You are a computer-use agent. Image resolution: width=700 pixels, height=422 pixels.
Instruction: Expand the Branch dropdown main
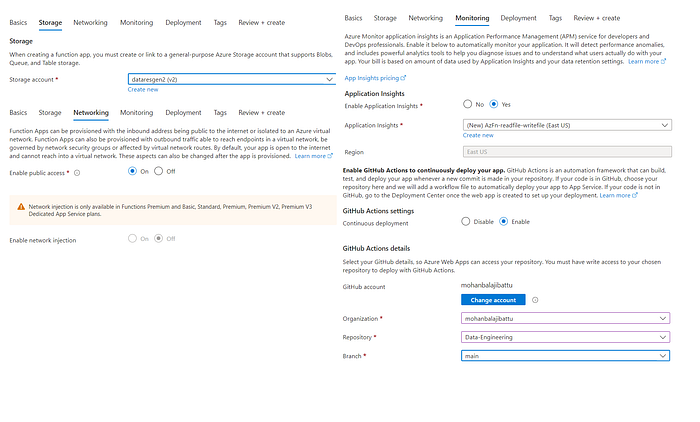565,356
